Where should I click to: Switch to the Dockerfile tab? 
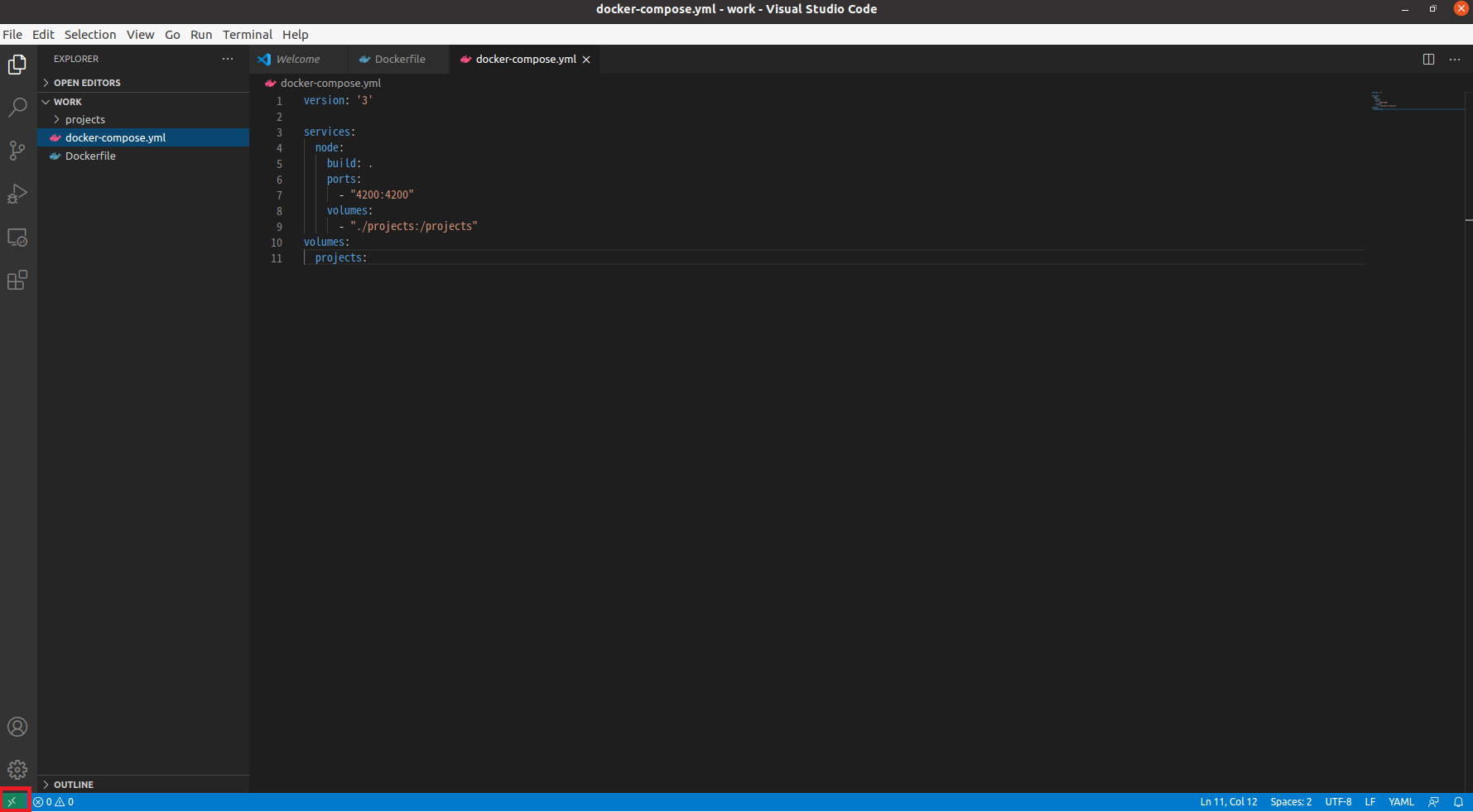pyautogui.click(x=399, y=60)
